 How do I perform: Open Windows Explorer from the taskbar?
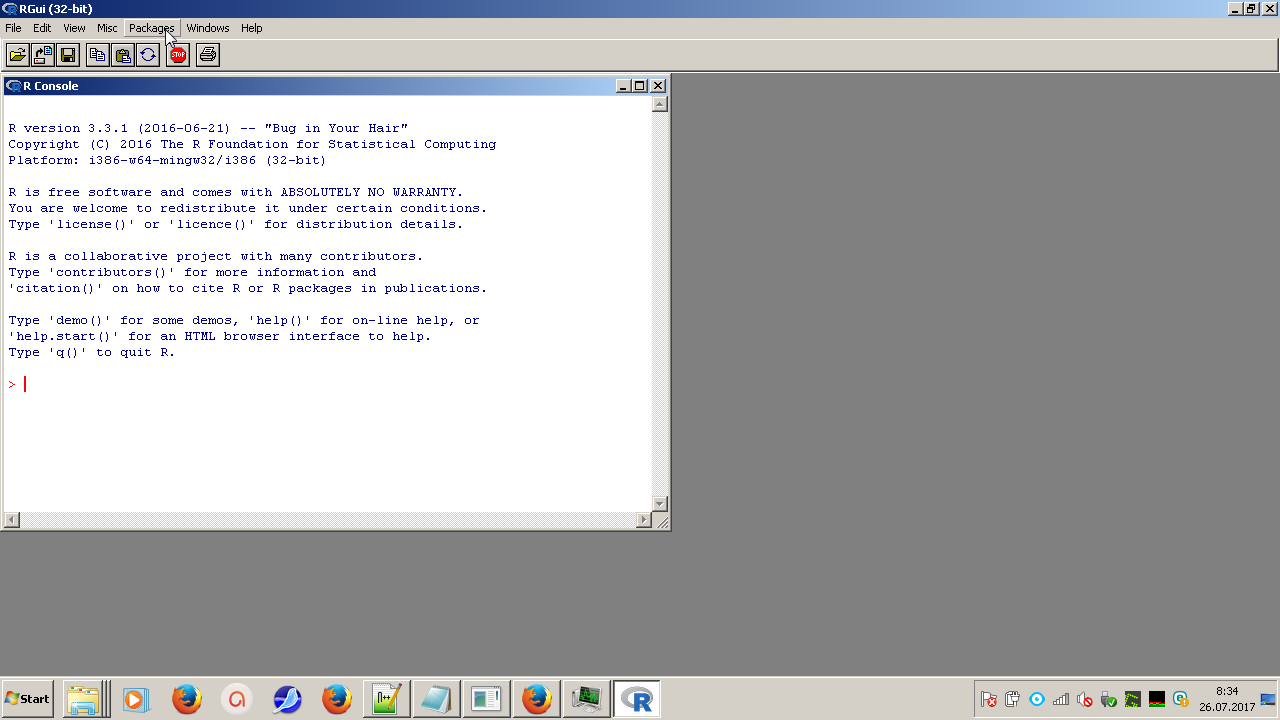(x=83, y=699)
